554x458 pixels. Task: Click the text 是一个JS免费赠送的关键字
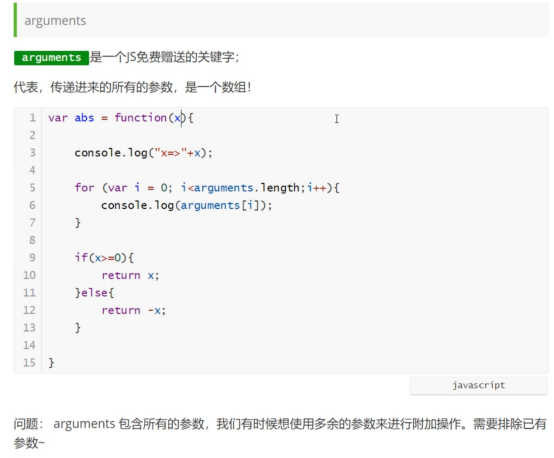[164, 57]
